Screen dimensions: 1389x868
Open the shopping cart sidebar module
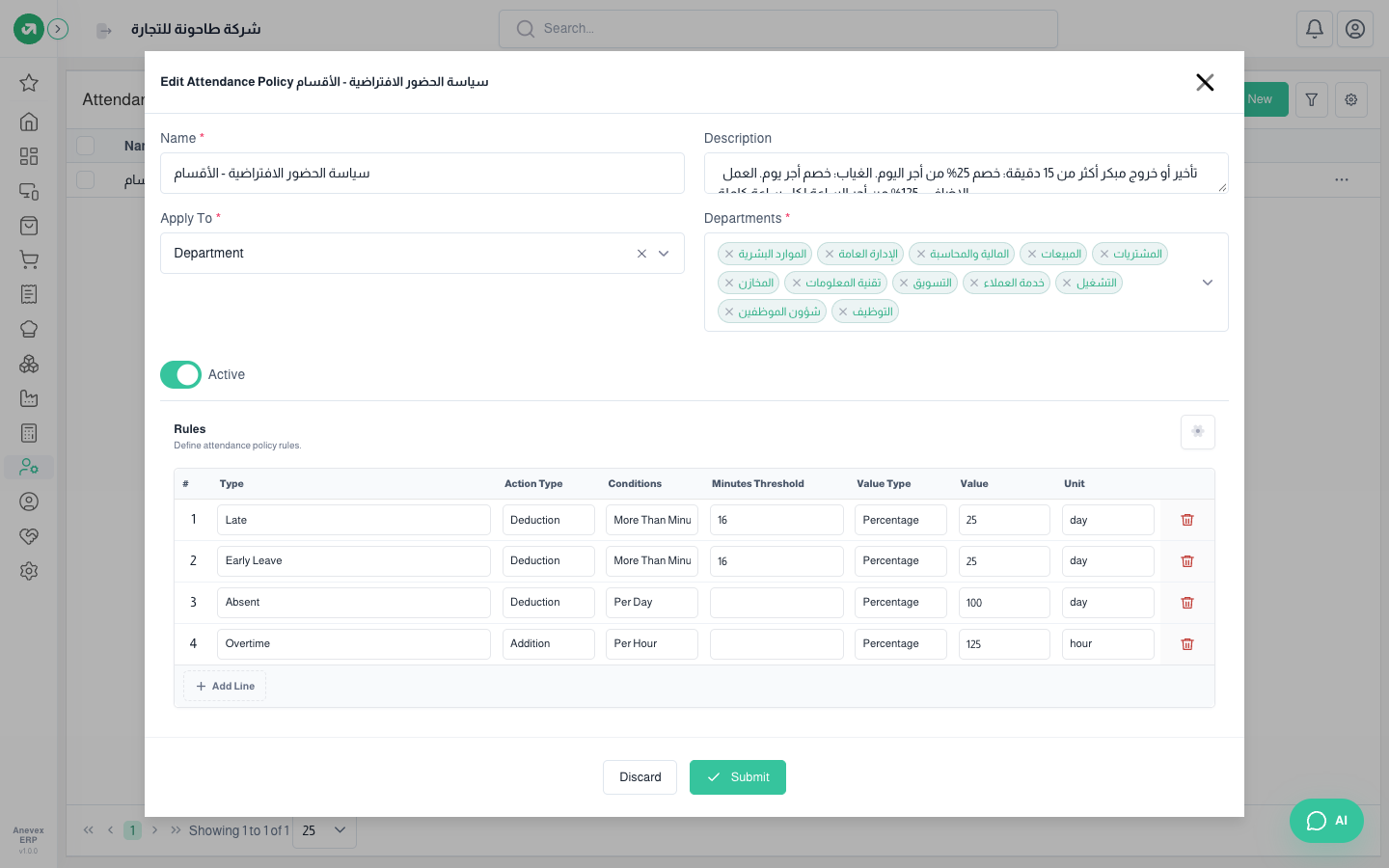pyautogui.click(x=29, y=259)
